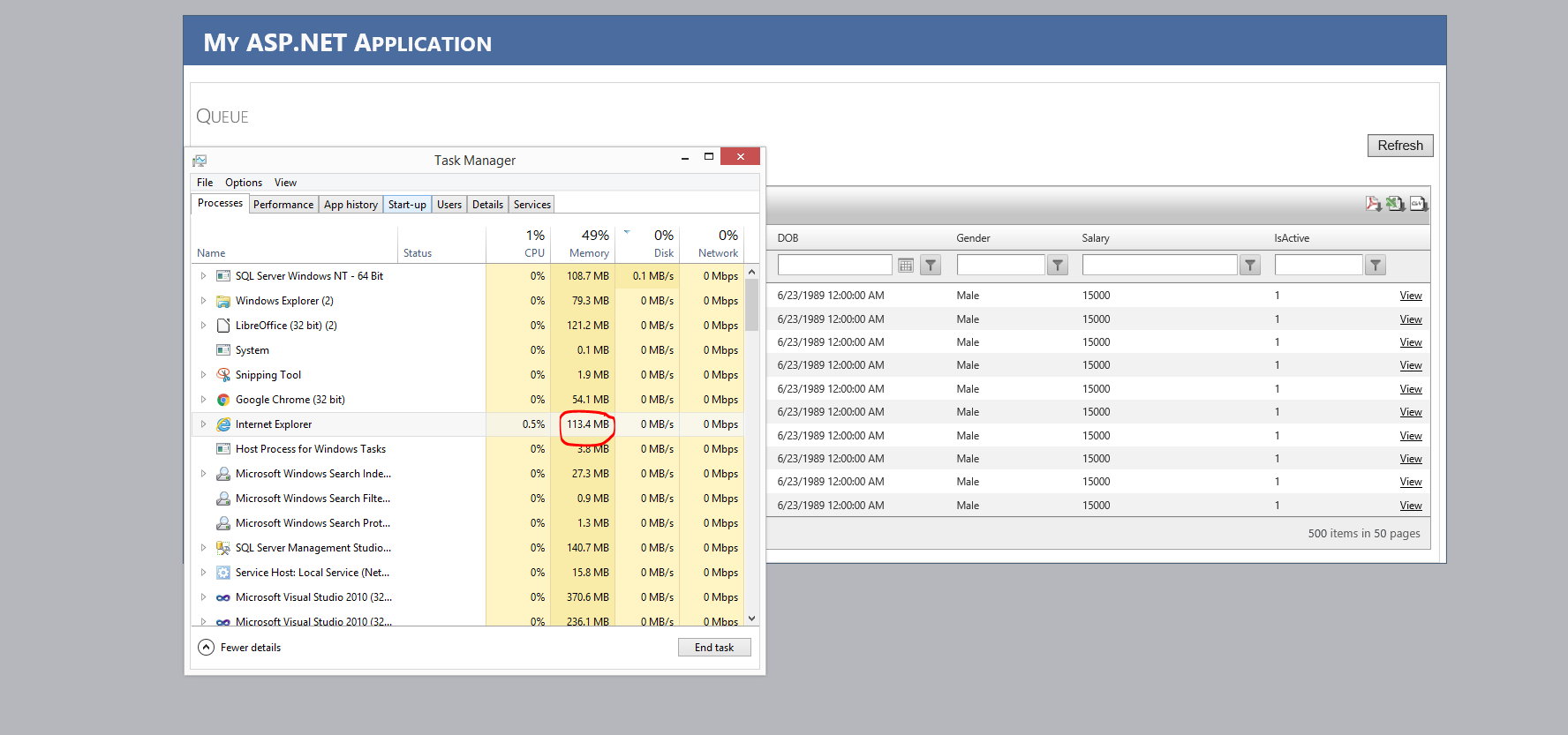Image resolution: width=1568 pixels, height=735 pixels.
Task: Switch to the Users tab
Action: tap(449, 205)
